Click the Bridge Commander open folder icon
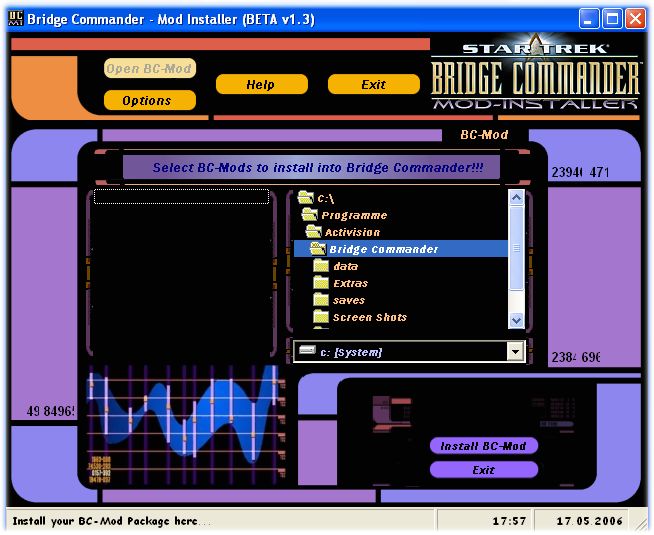 (x=318, y=249)
